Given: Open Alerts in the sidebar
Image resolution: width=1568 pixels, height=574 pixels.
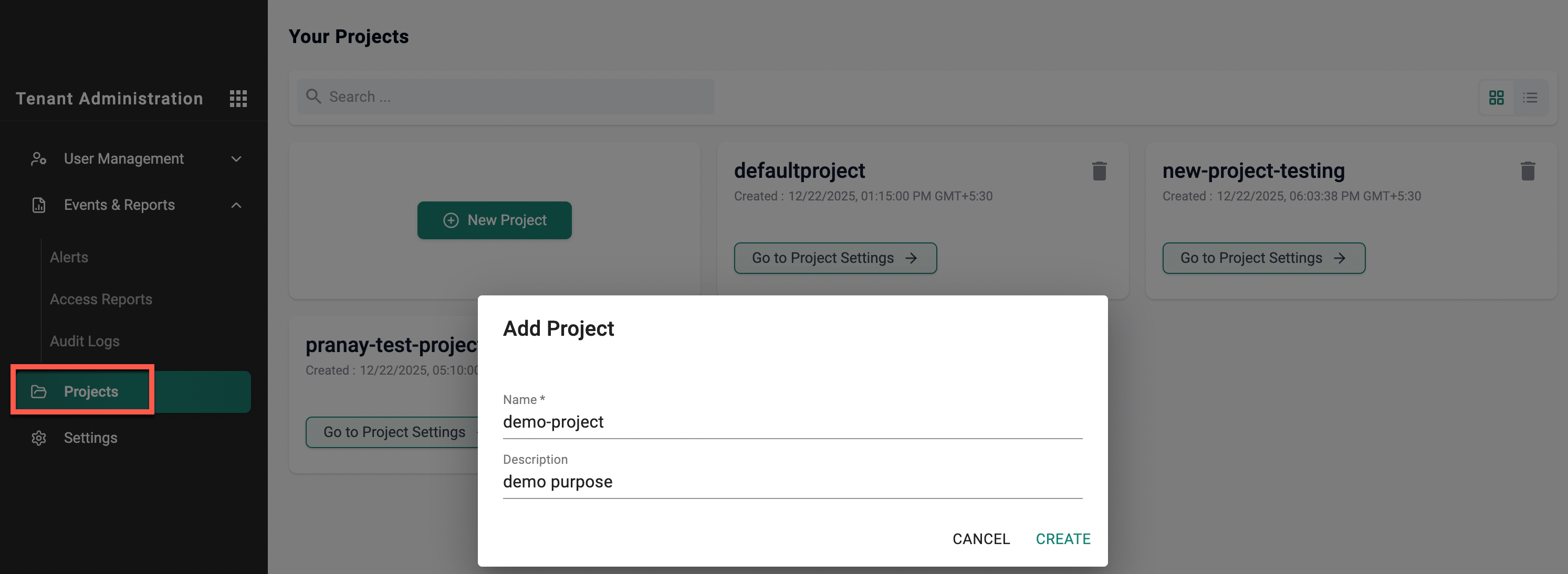Looking at the screenshot, I should click(69, 257).
